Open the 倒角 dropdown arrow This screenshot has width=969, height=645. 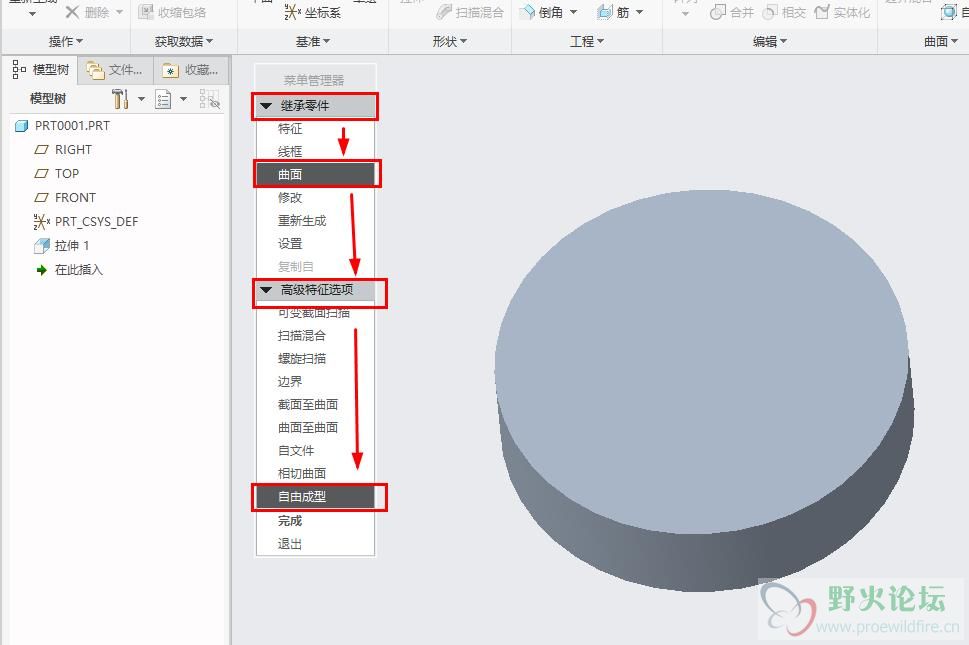pyautogui.click(x=573, y=12)
